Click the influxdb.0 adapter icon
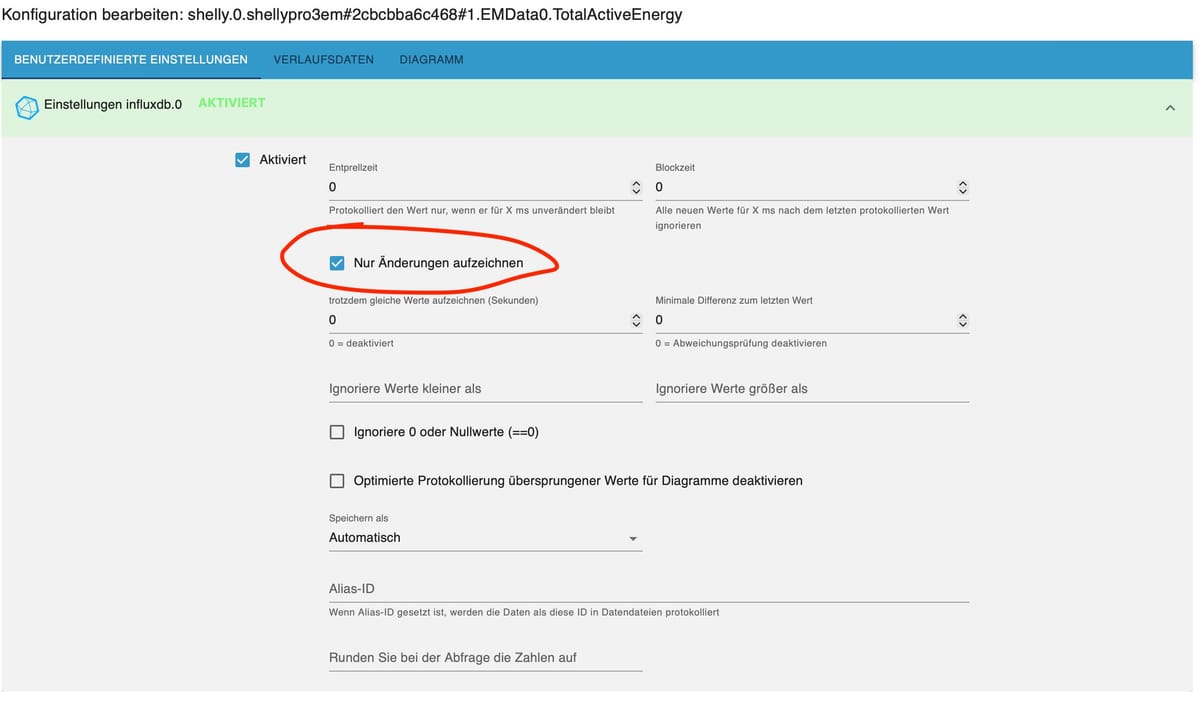 [26, 106]
